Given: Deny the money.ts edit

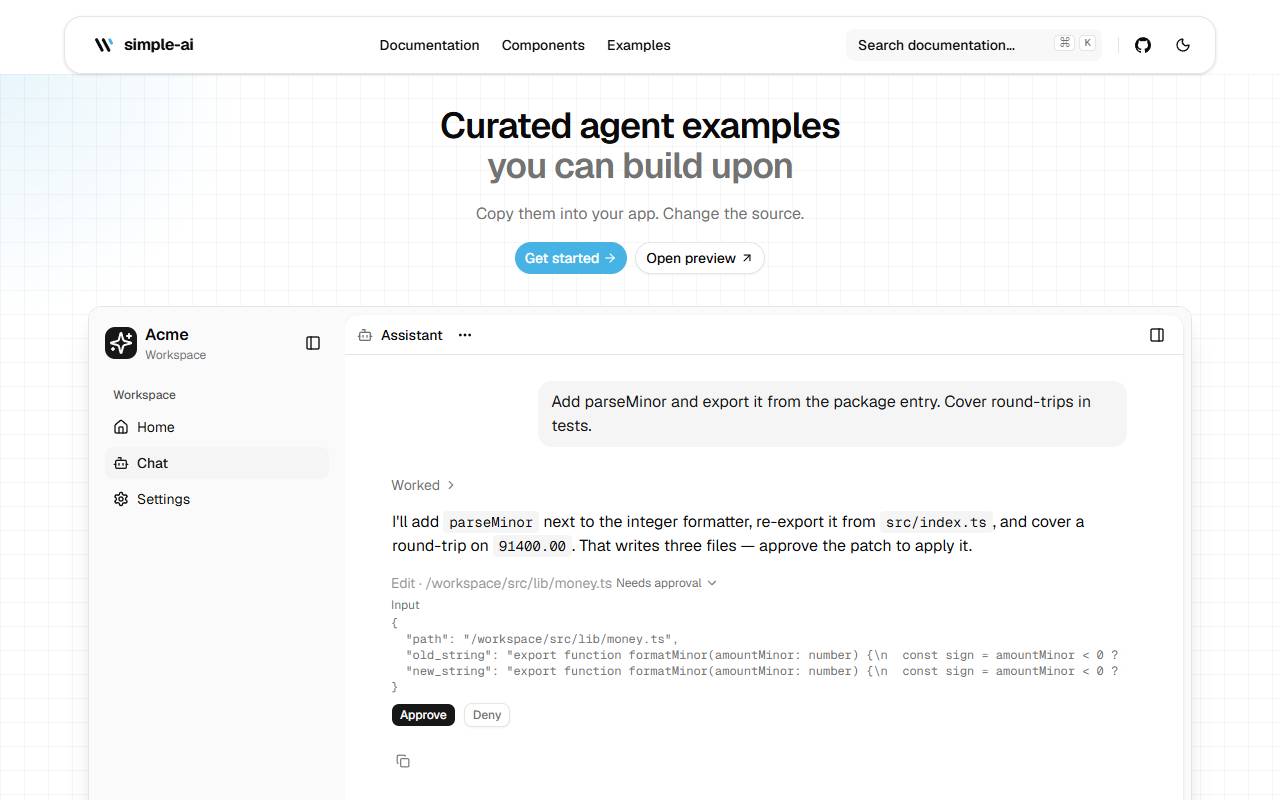Looking at the screenshot, I should (x=487, y=715).
